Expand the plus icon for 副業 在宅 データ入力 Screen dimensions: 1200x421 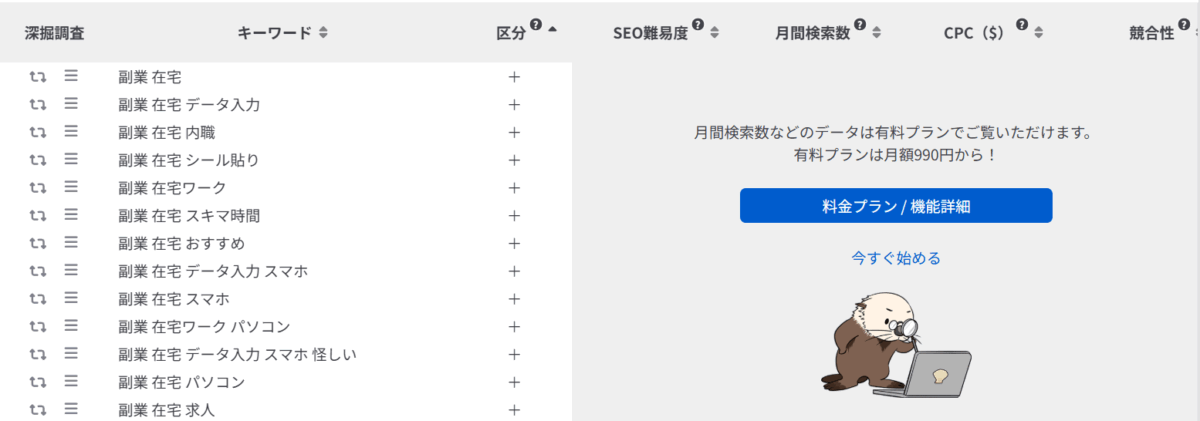pos(514,104)
